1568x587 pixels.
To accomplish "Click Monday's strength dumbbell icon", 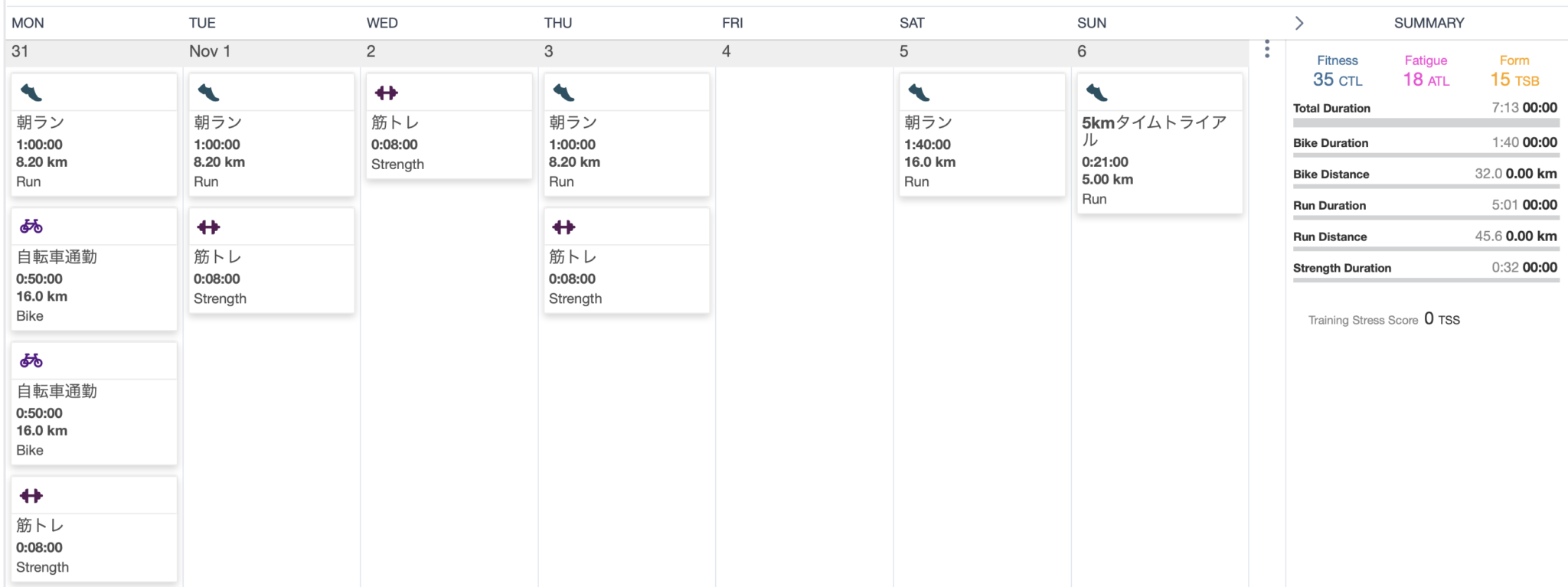I will 31,496.
